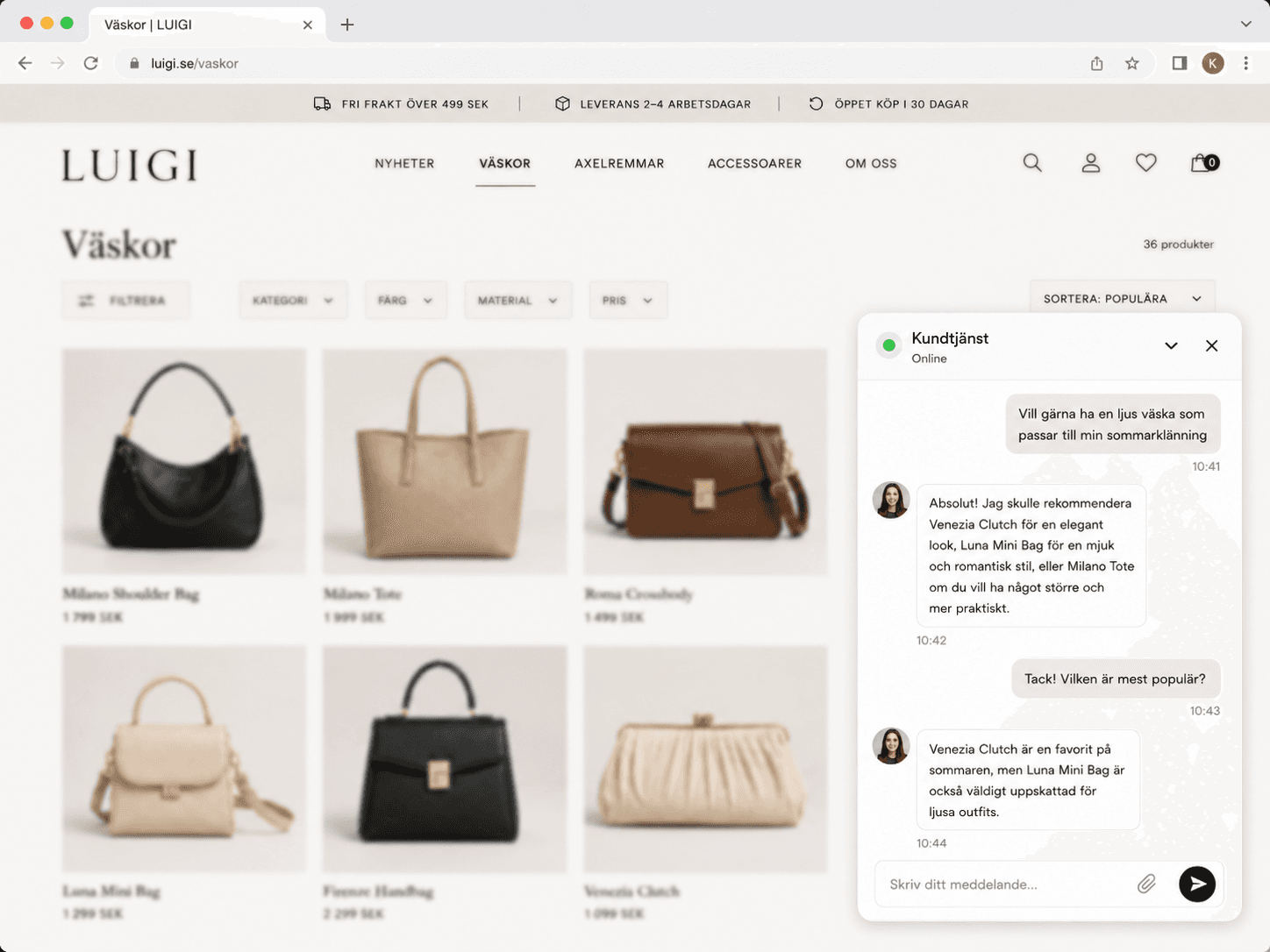Close the Väskor | LUIGI tab
The height and width of the screenshot is (952, 1270).
[x=308, y=25]
